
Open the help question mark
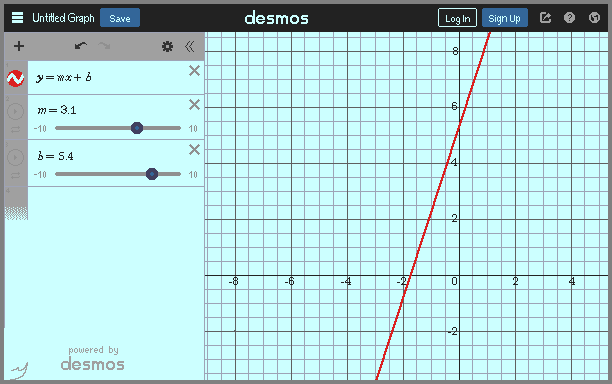pos(569,18)
